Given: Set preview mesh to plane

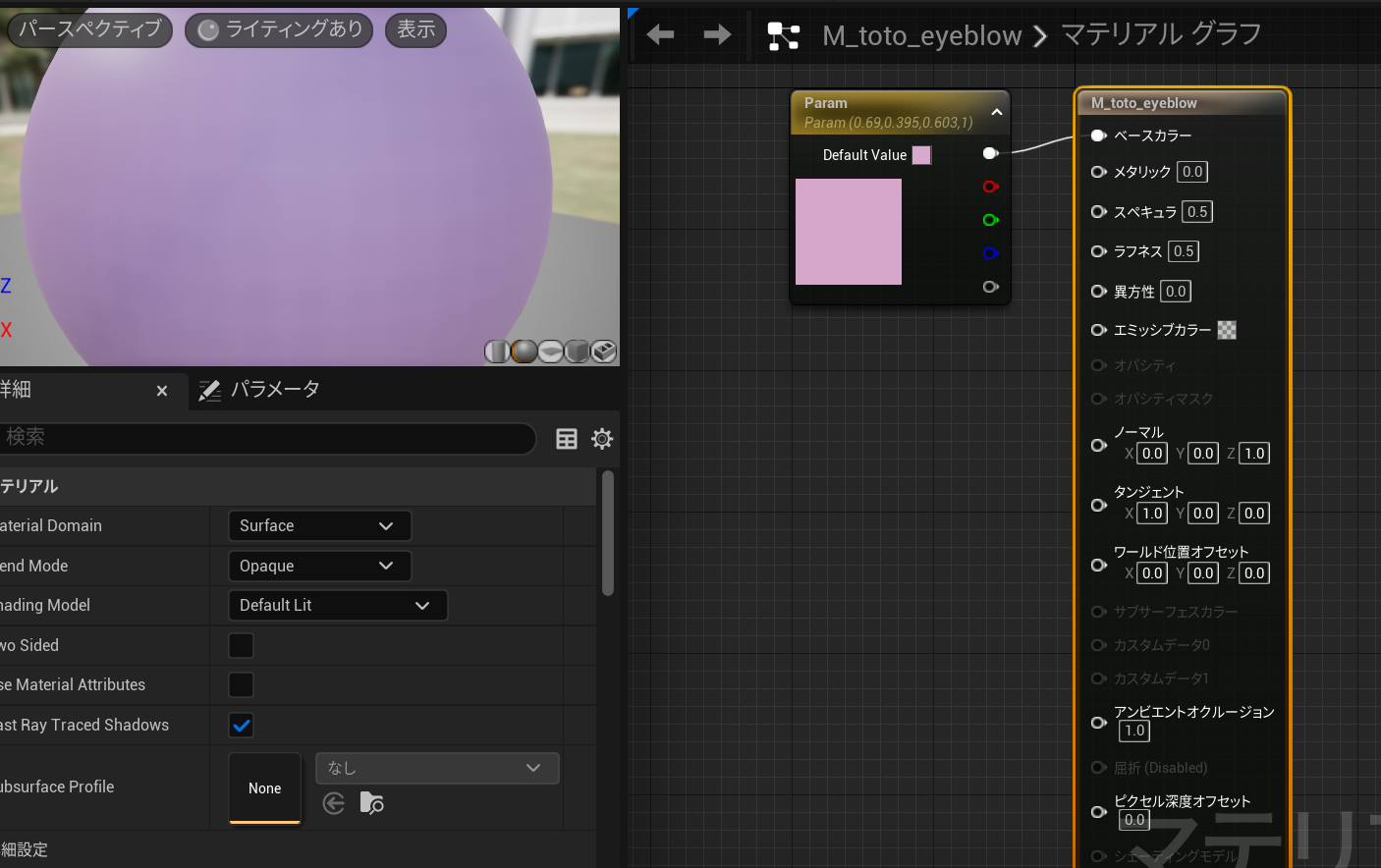Looking at the screenshot, I should [550, 352].
